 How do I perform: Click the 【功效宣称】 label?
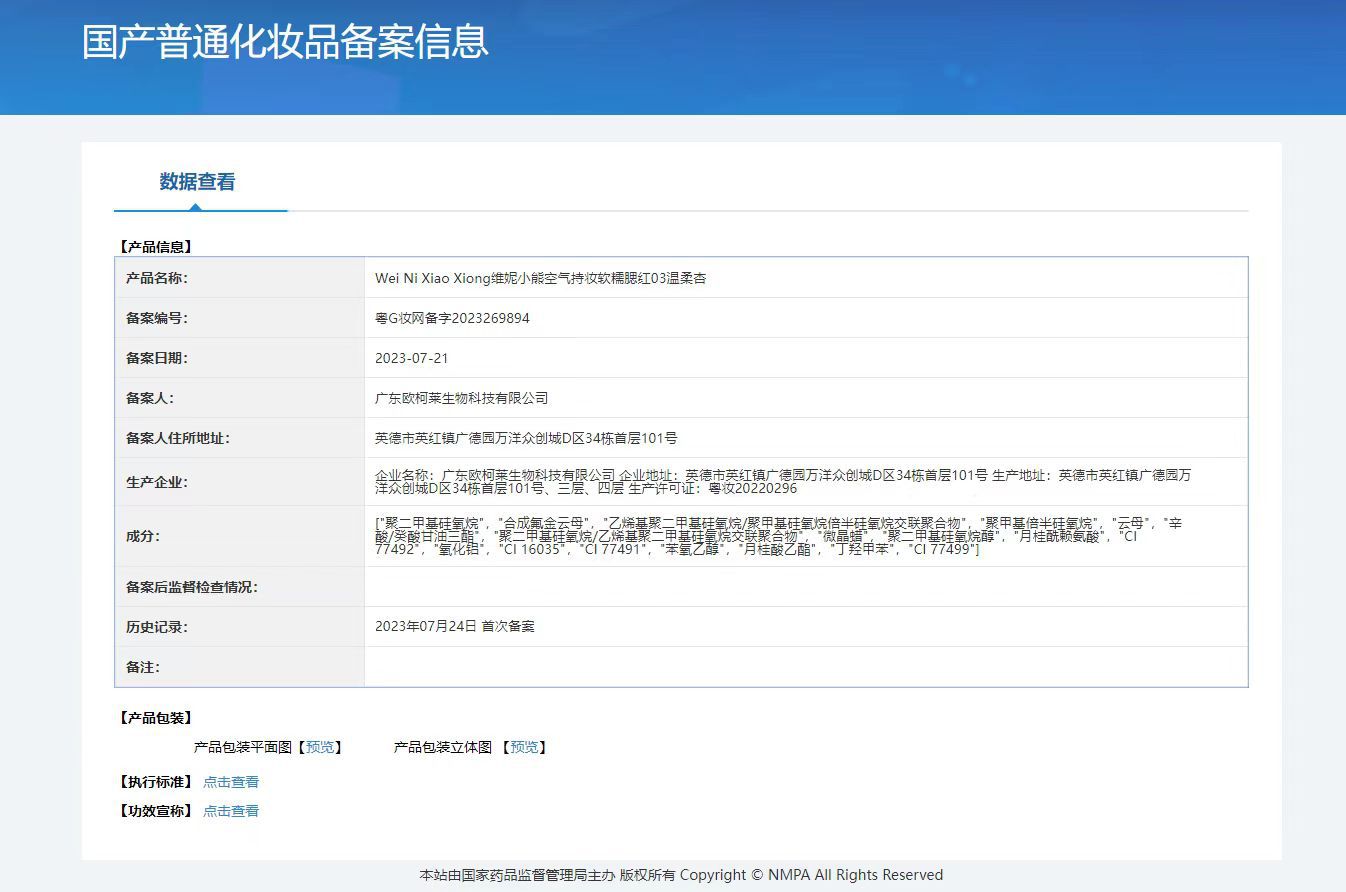155,811
